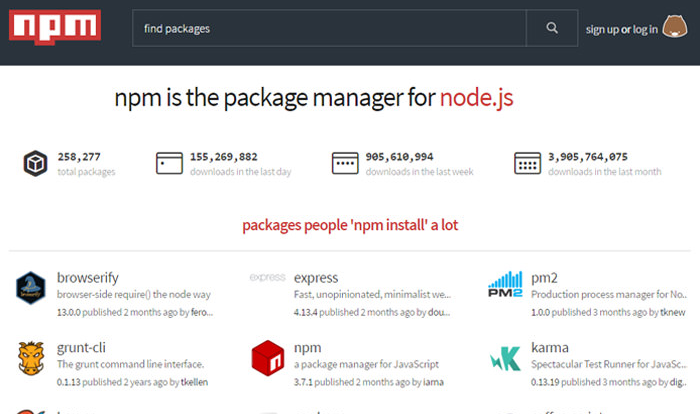Click the red npm cube icon
Image resolution: width=700 pixels, height=414 pixels.
point(268,358)
